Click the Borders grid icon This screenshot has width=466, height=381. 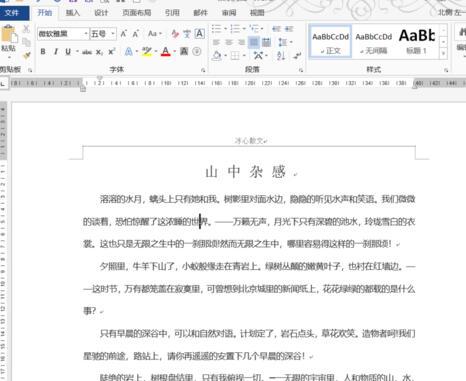point(235,55)
